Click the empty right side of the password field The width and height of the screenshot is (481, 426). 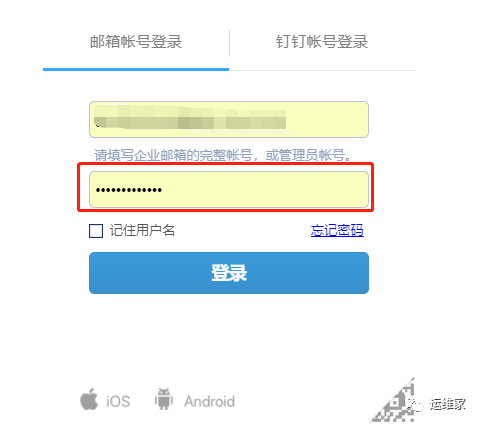(265, 190)
